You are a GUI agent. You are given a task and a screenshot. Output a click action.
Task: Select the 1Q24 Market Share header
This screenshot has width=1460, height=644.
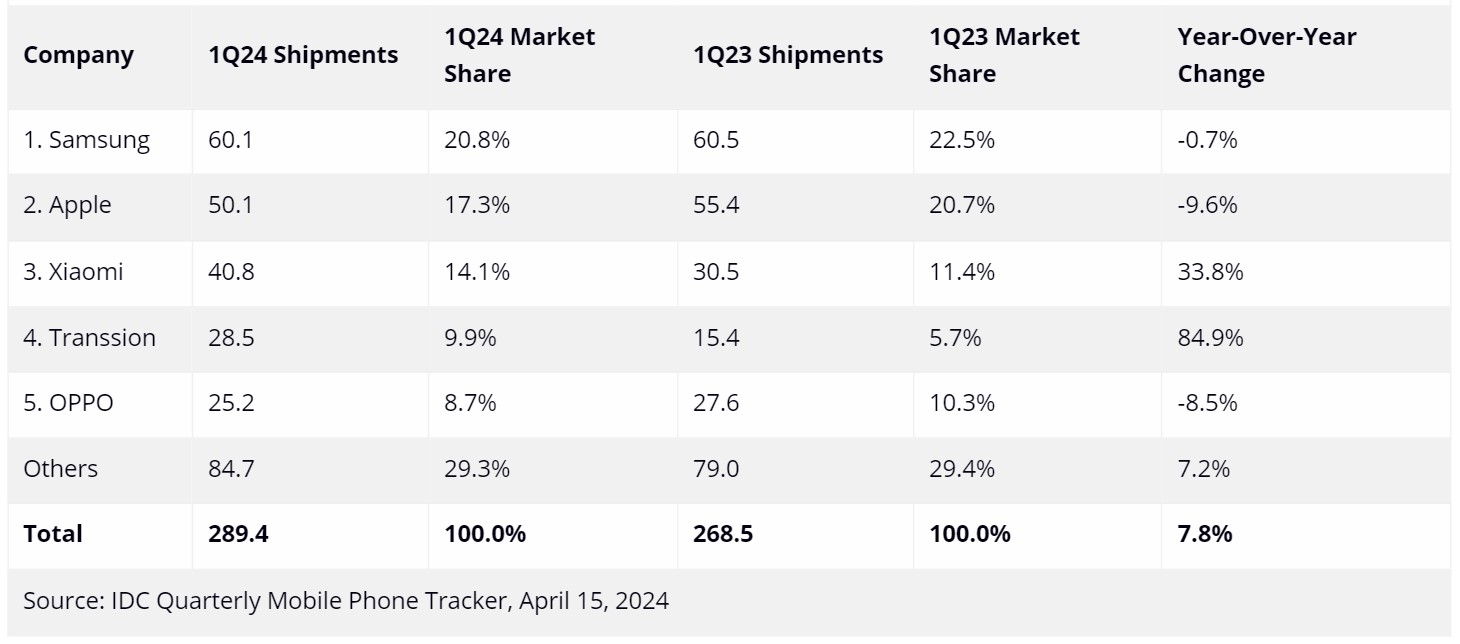click(x=519, y=55)
